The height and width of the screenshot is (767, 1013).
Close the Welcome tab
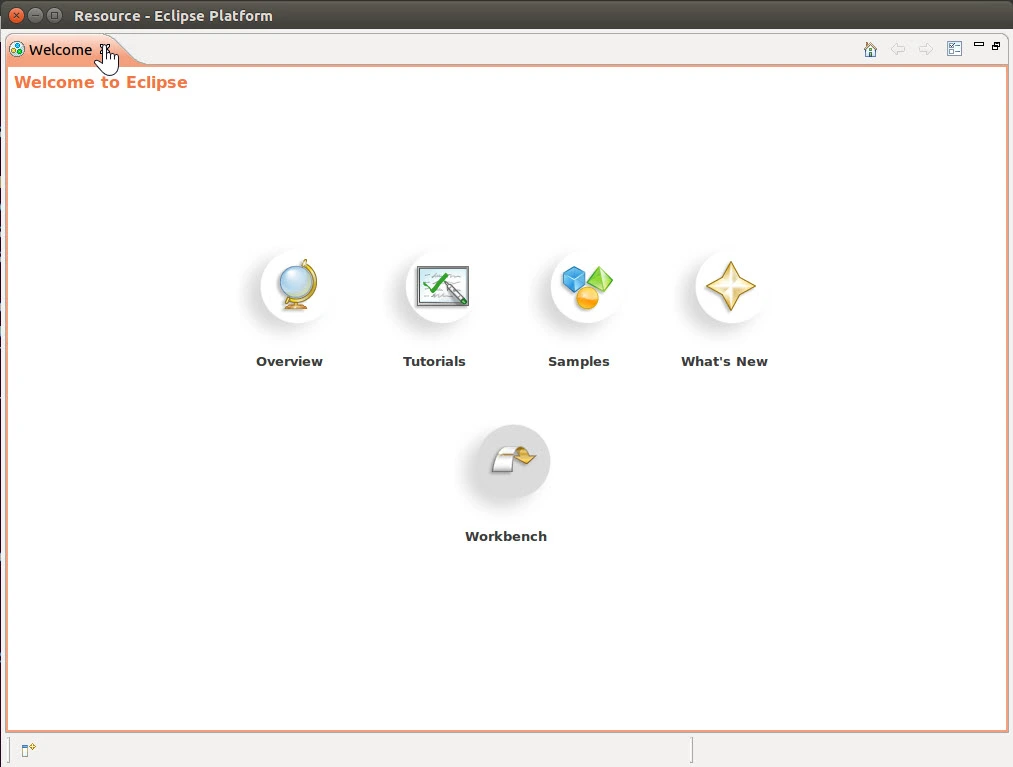104,49
